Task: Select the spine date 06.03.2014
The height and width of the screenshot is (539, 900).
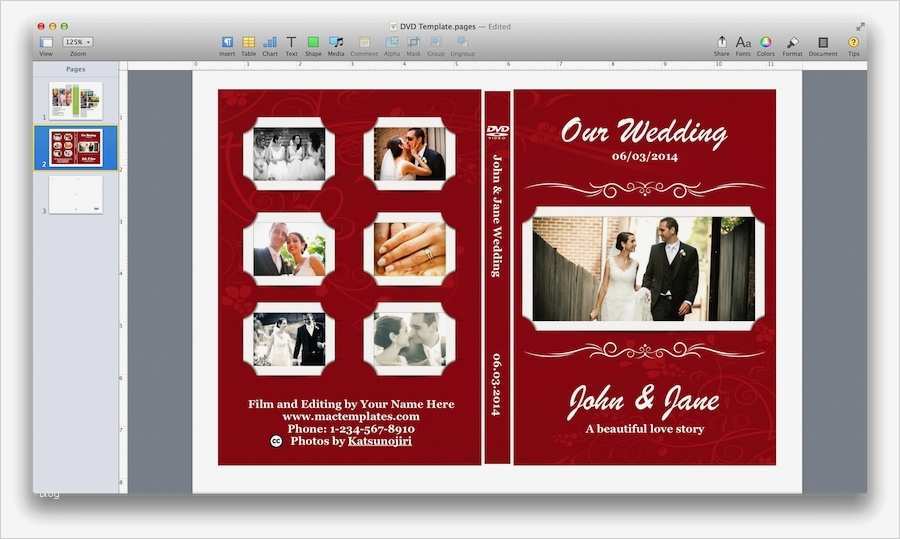Action: click(x=496, y=384)
